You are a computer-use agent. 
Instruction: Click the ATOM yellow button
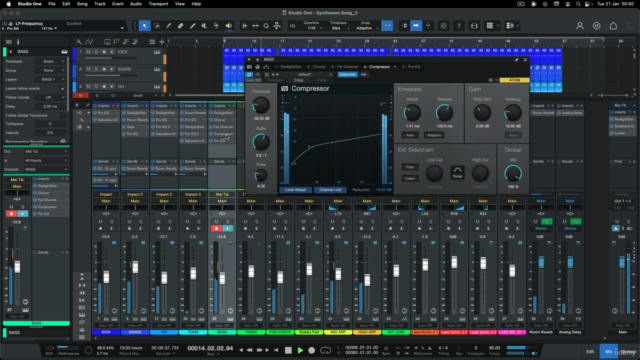coord(514,80)
